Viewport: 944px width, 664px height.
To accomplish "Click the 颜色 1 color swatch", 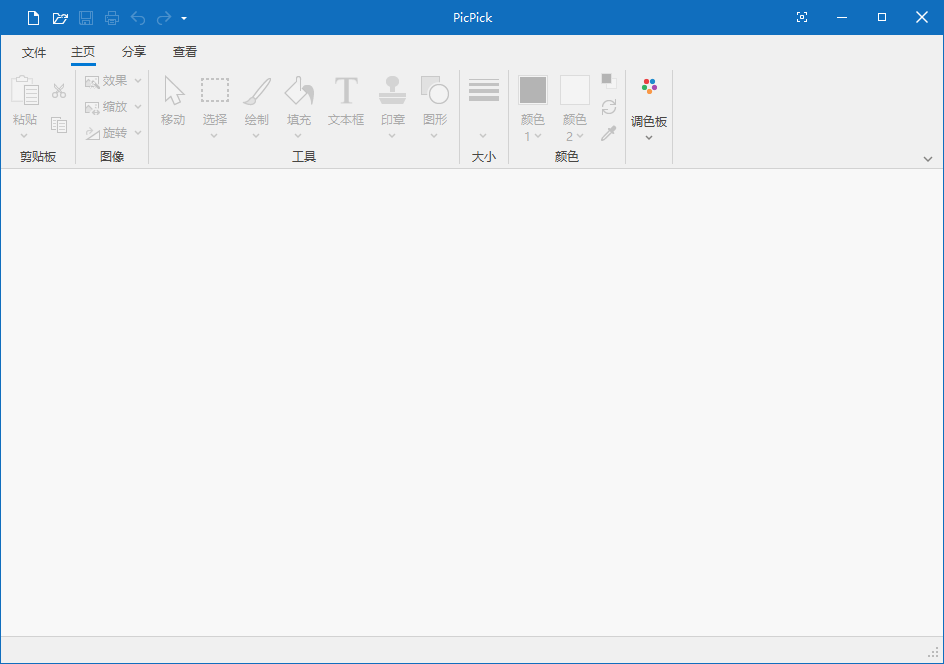I will pos(532,89).
